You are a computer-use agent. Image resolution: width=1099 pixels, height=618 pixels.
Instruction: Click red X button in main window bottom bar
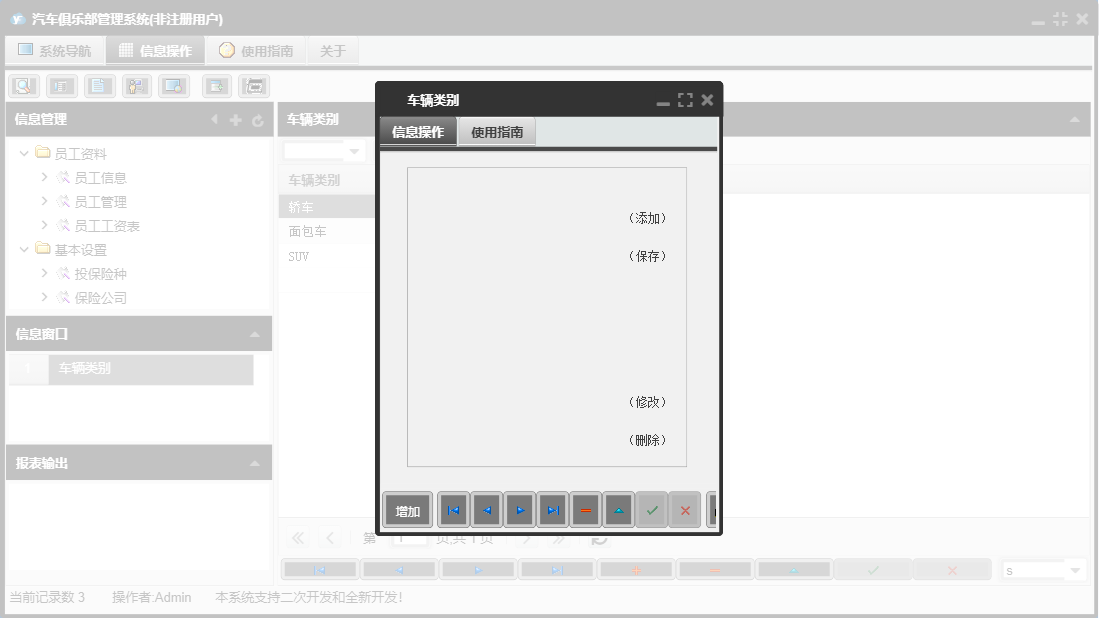click(953, 570)
